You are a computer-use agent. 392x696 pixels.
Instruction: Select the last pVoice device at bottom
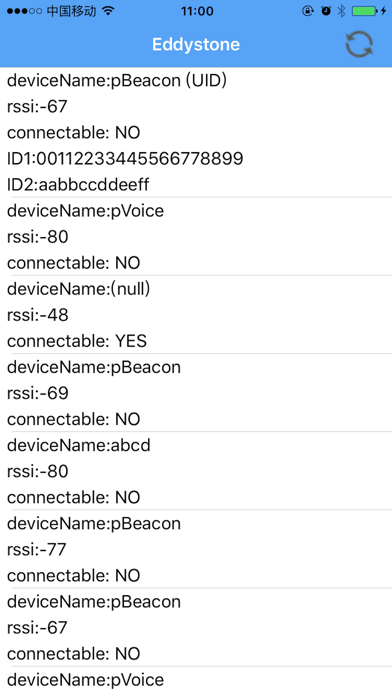(x=196, y=681)
